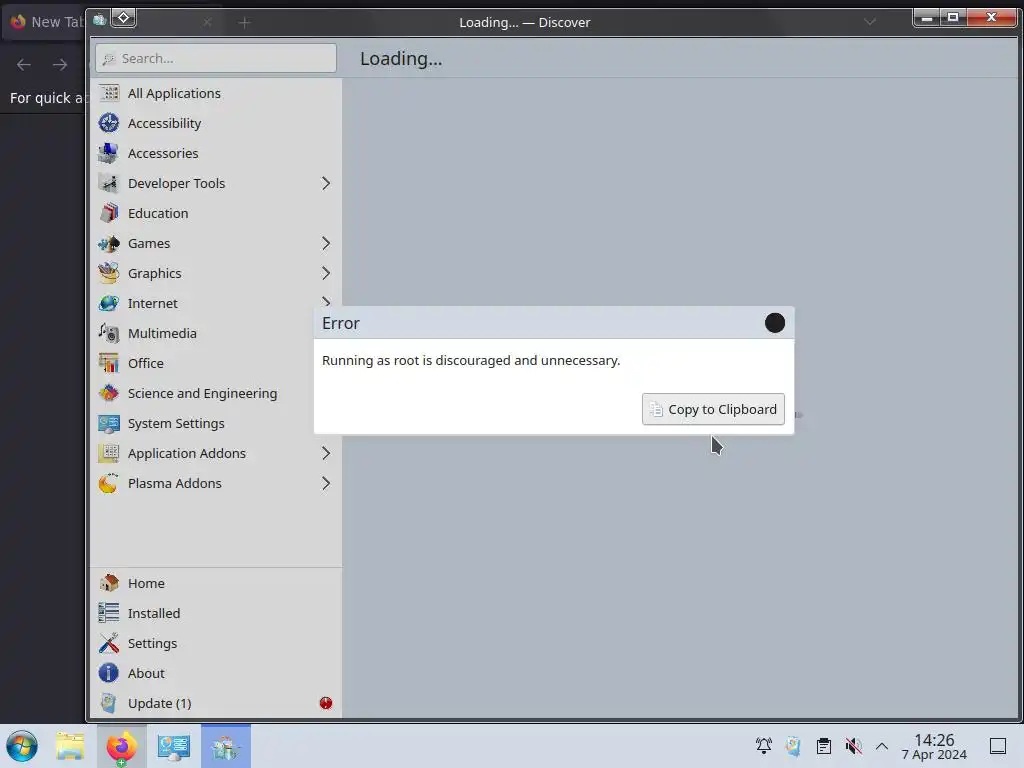Go to Home page in Discover
1024x768 pixels.
click(216, 583)
